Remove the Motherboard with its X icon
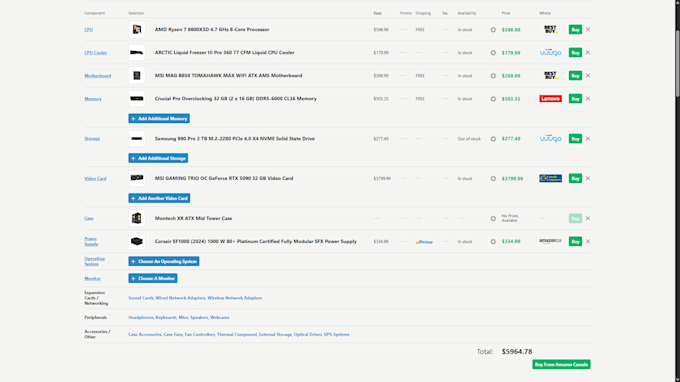Viewport: 680px width, 382px height. (x=588, y=75)
